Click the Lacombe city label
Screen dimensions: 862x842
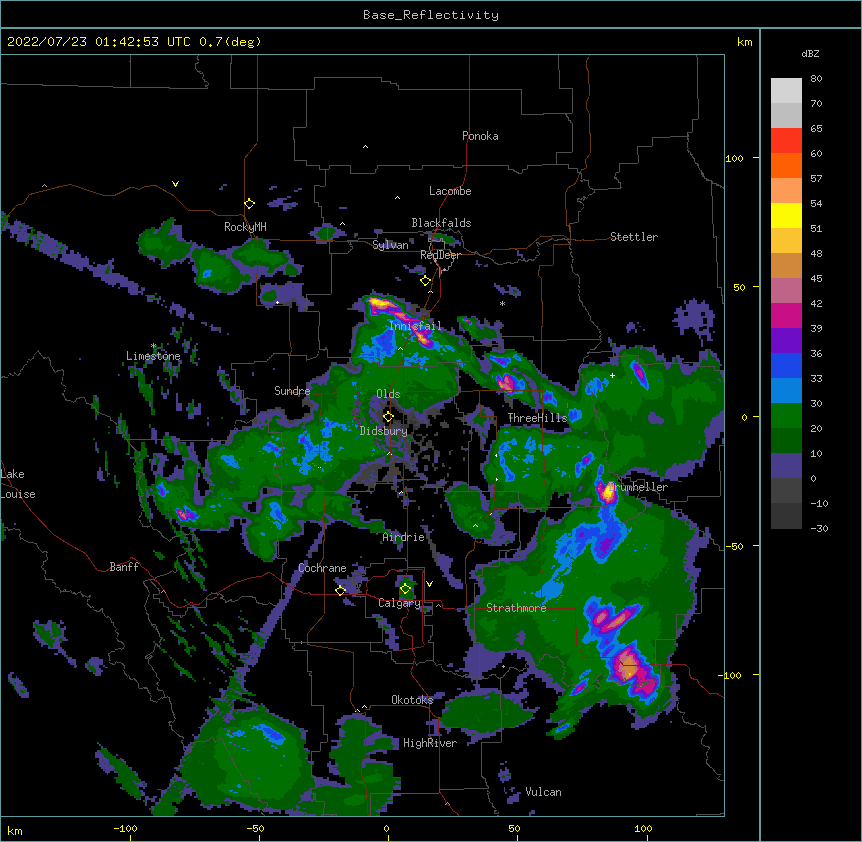coord(450,191)
